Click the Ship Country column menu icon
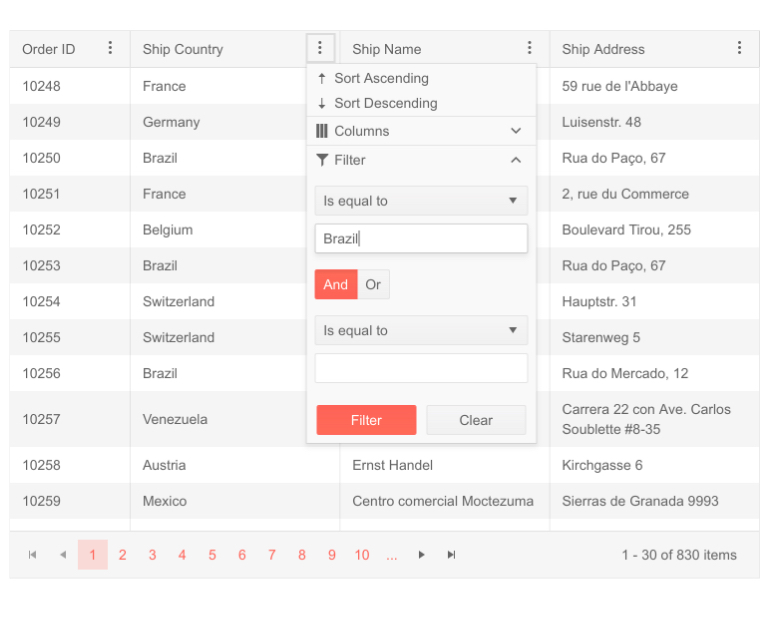770x639 pixels. (x=320, y=48)
